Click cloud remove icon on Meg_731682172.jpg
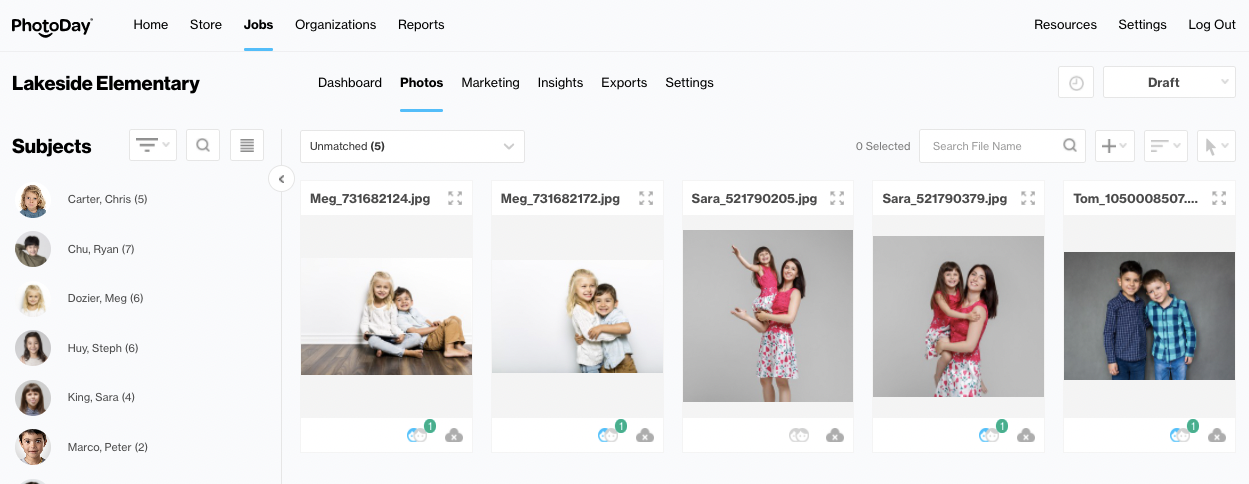Image resolution: width=1249 pixels, height=484 pixels. (645, 435)
